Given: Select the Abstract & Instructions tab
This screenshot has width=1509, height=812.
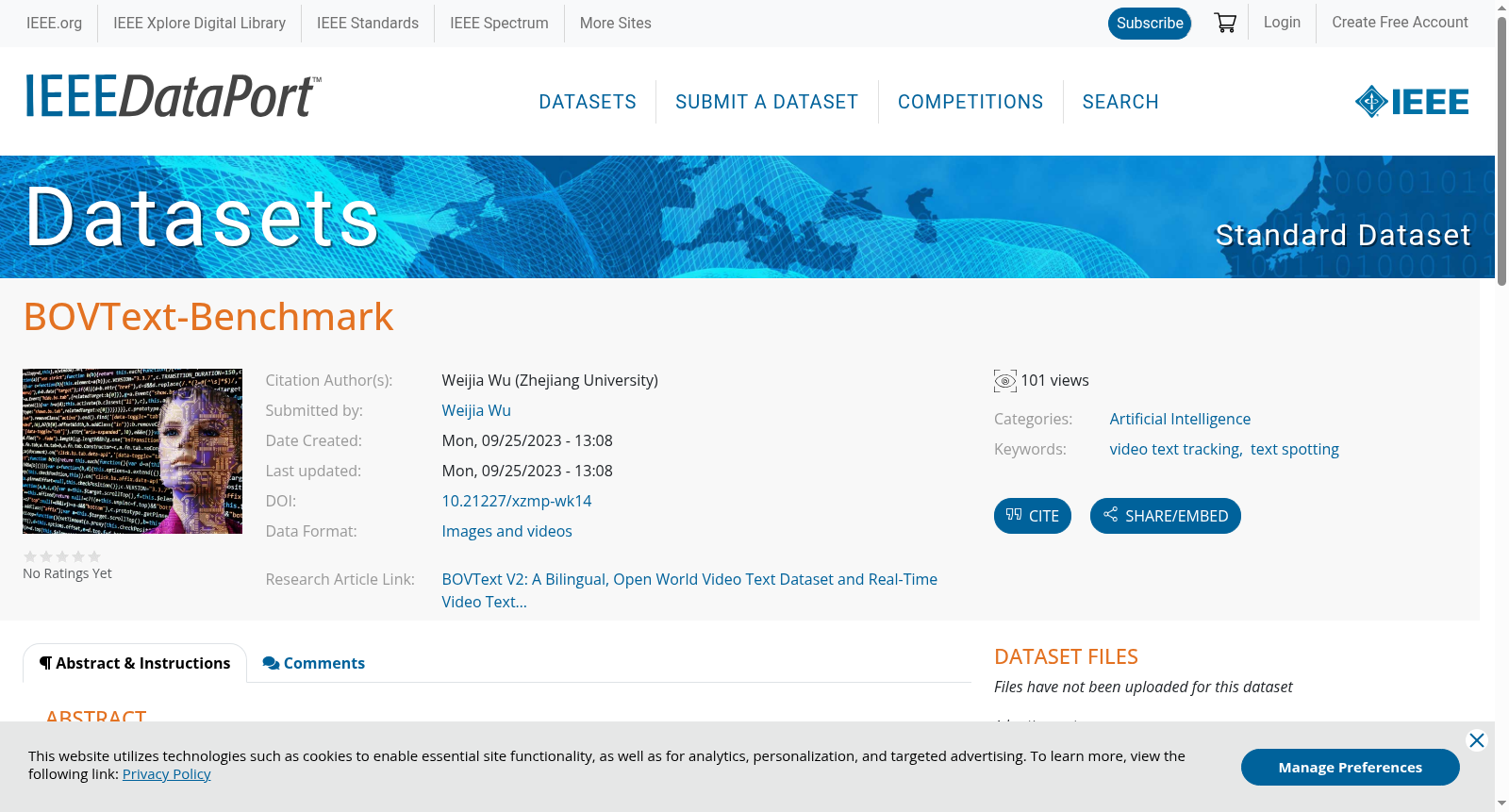Looking at the screenshot, I should (x=135, y=663).
